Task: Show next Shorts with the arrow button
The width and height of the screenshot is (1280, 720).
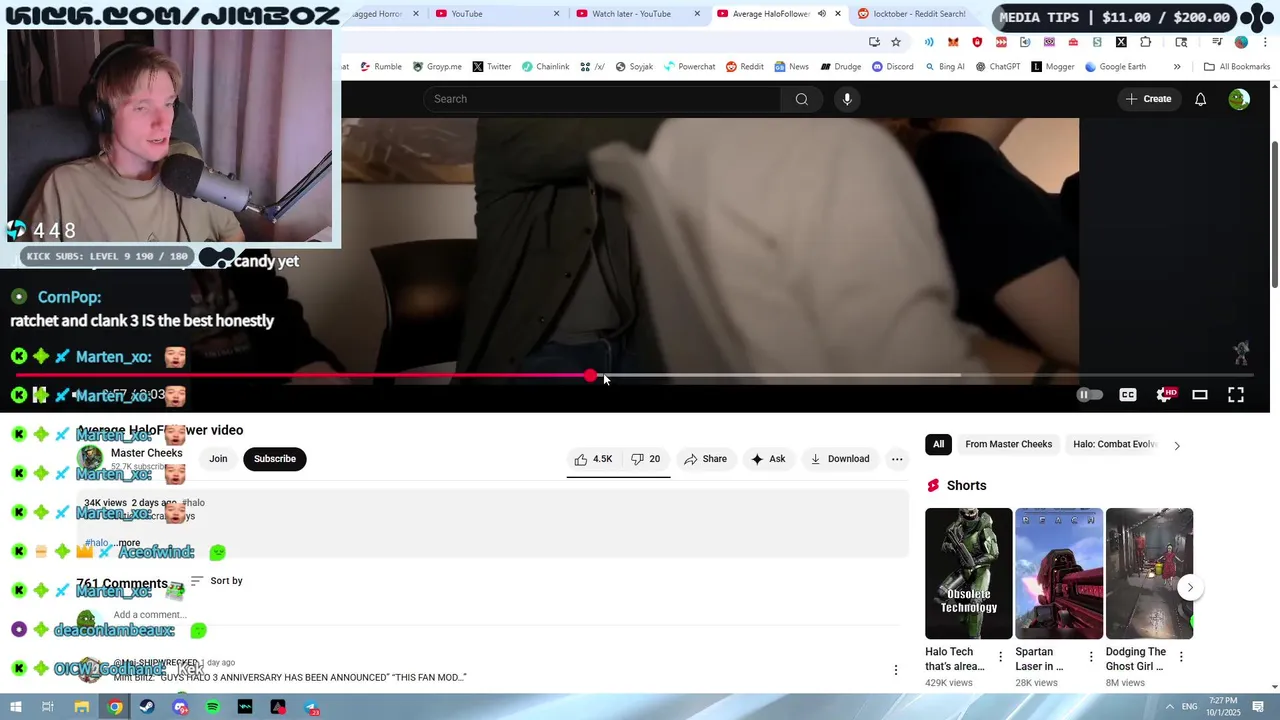Action: tap(1190, 587)
